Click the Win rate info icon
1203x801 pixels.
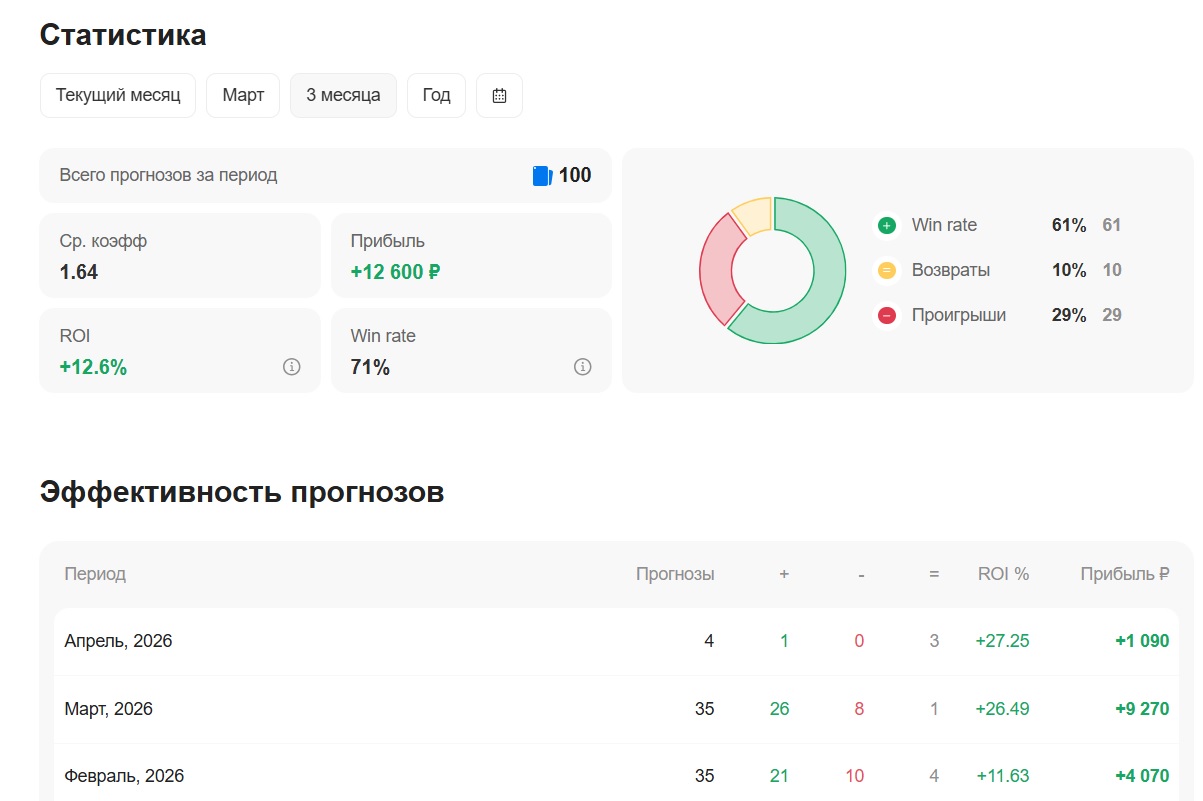coord(582,367)
